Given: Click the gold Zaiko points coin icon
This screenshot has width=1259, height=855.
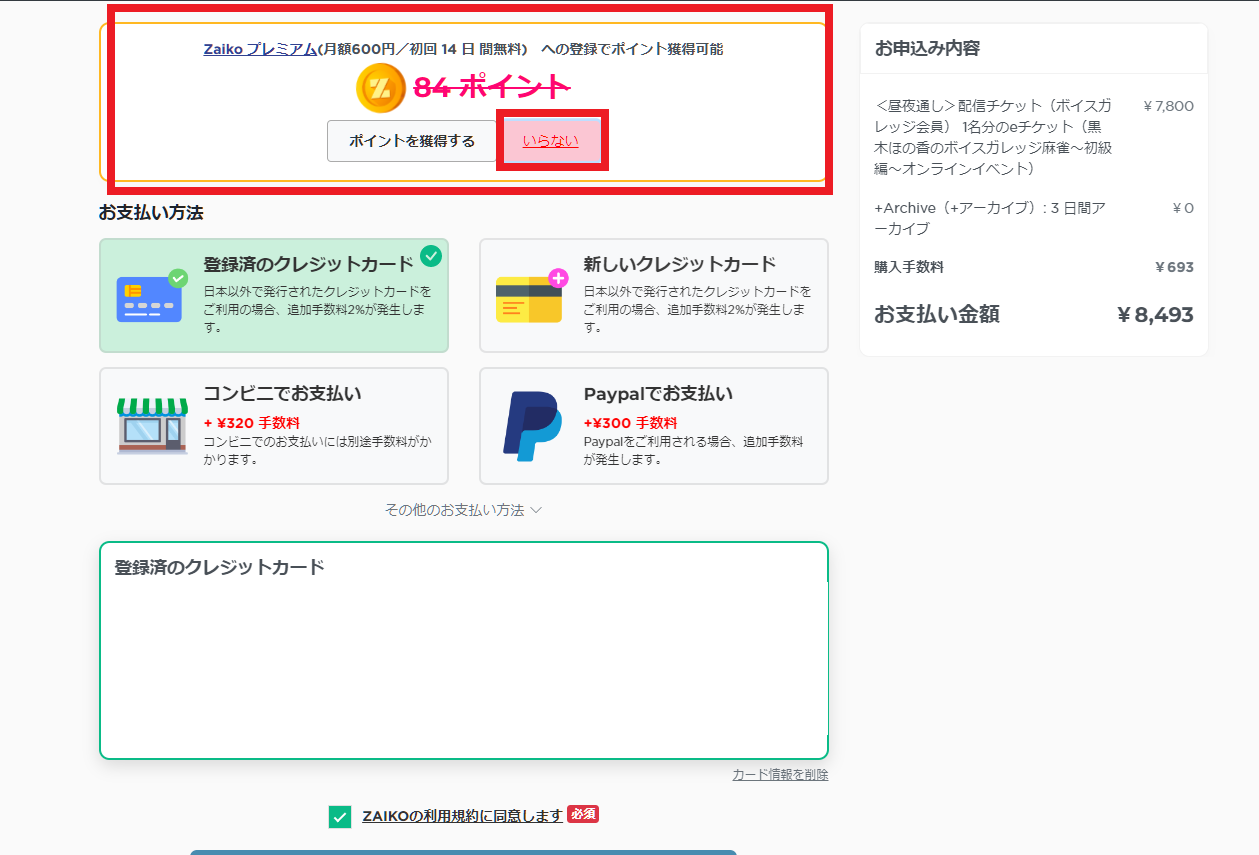Looking at the screenshot, I should 380,88.
